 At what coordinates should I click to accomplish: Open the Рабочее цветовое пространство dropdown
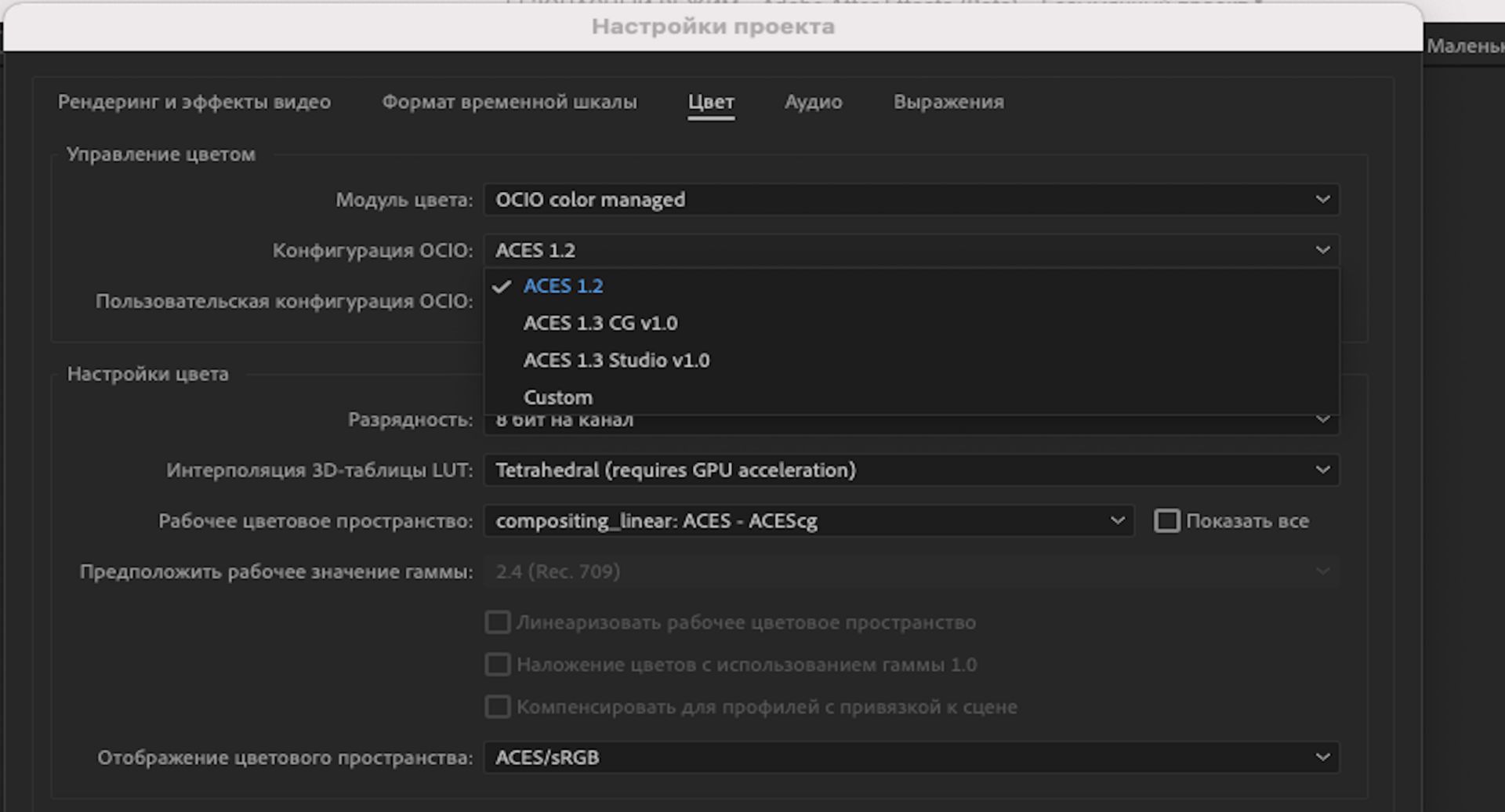(807, 520)
